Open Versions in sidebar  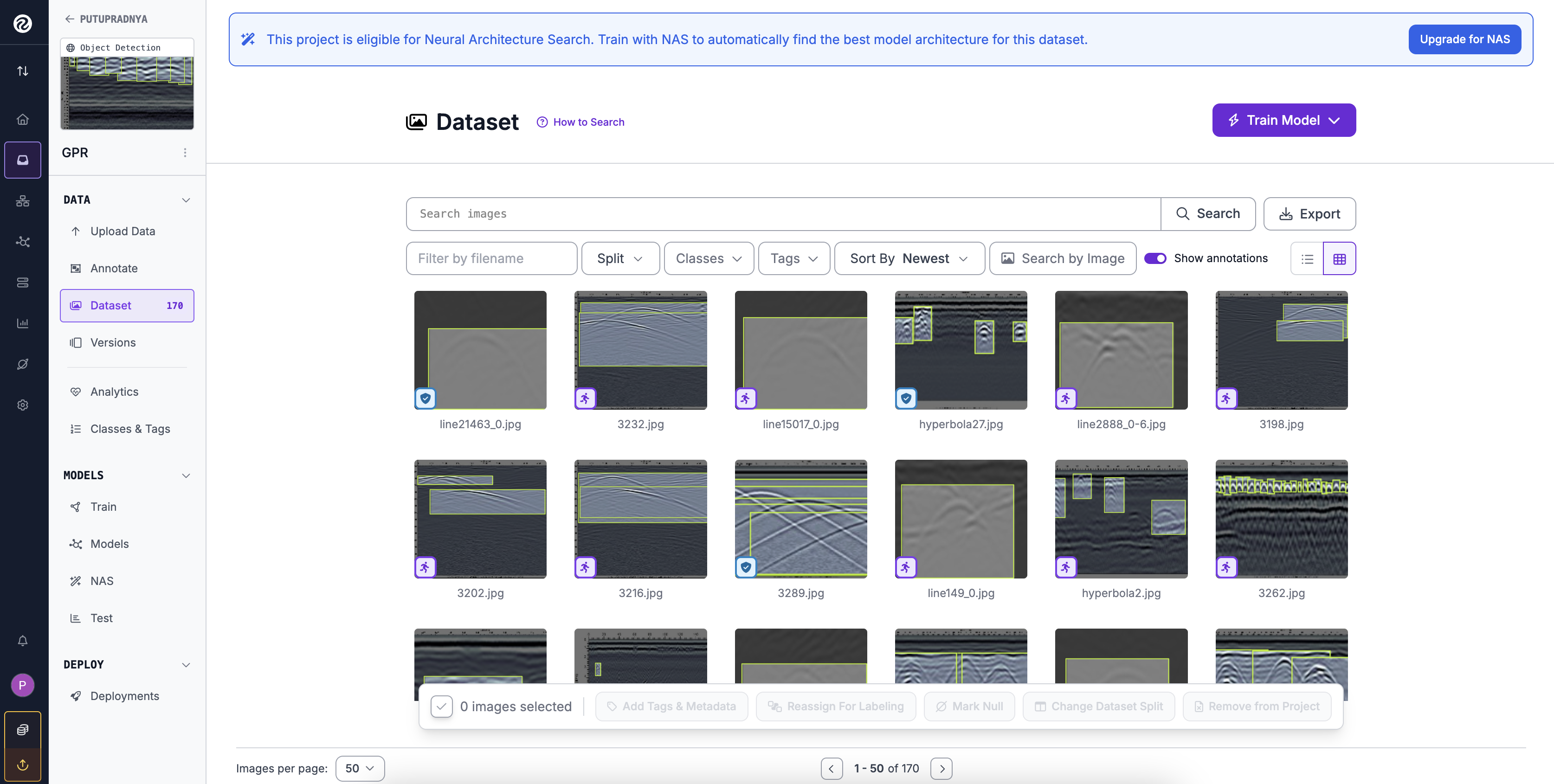coord(127,342)
